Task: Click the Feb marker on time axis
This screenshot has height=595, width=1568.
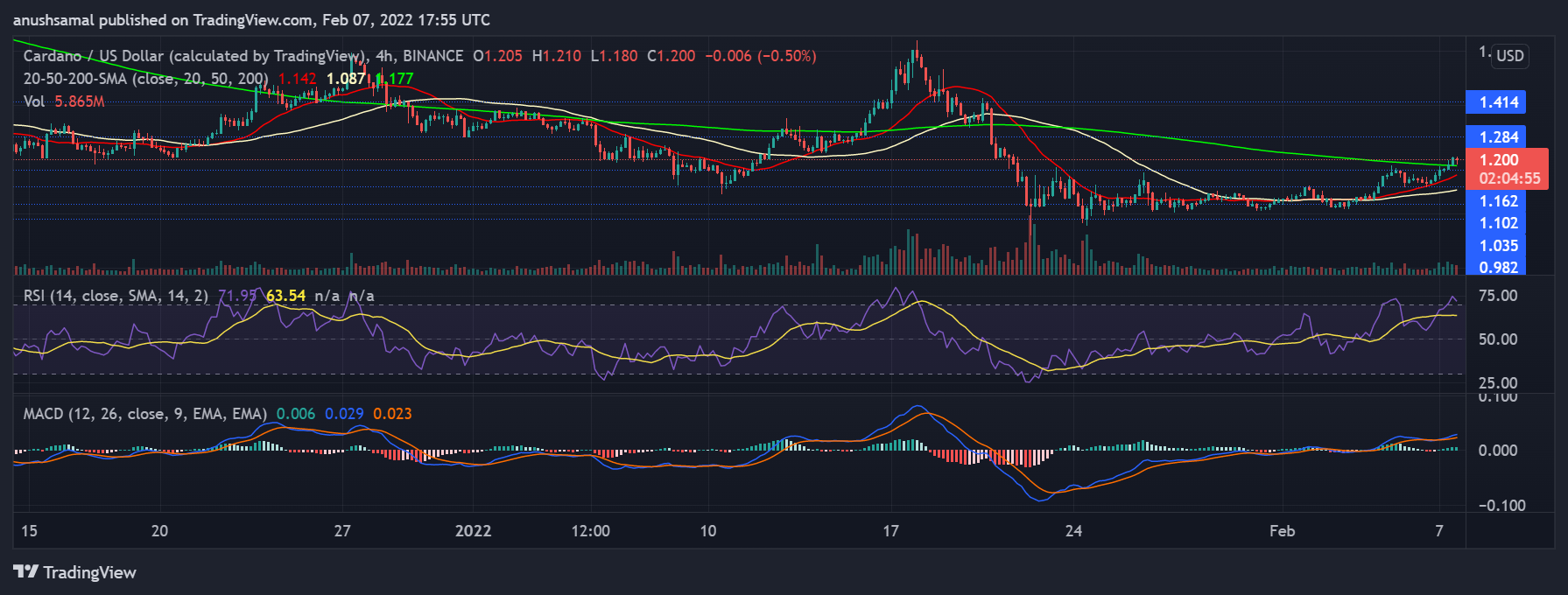Action: pyautogui.click(x=1282, y=531)
